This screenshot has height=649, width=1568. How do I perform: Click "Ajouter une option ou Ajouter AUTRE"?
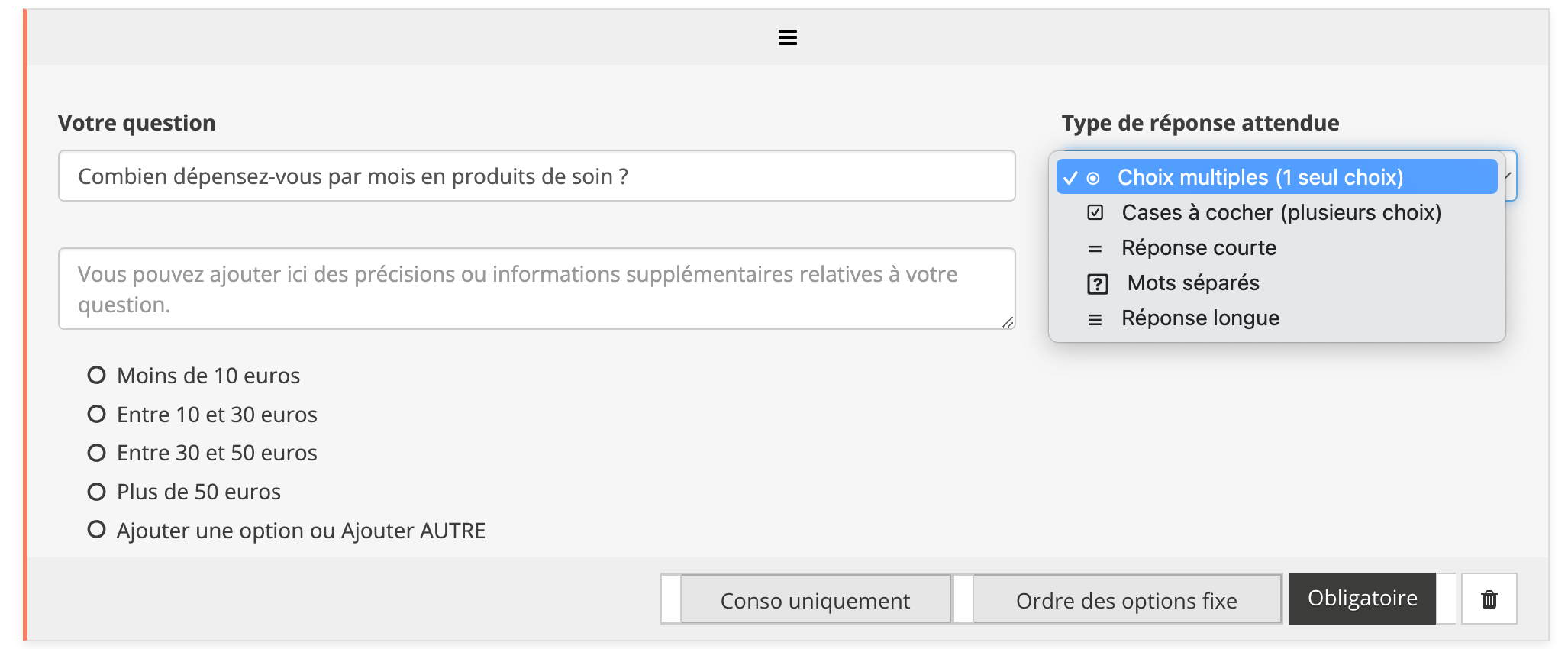[301, 531]
